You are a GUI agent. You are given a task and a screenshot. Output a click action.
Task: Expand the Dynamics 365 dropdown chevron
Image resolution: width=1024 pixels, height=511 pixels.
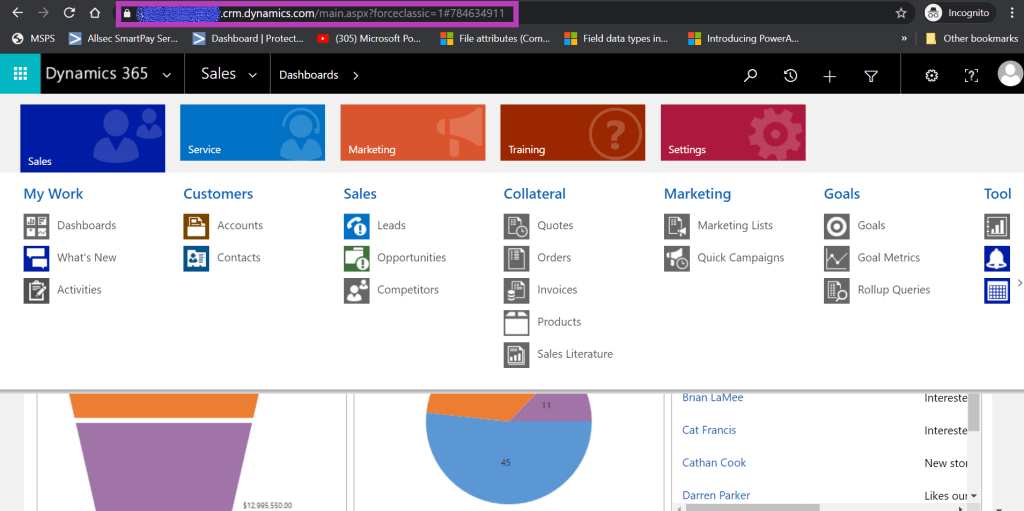pos(166,75)
